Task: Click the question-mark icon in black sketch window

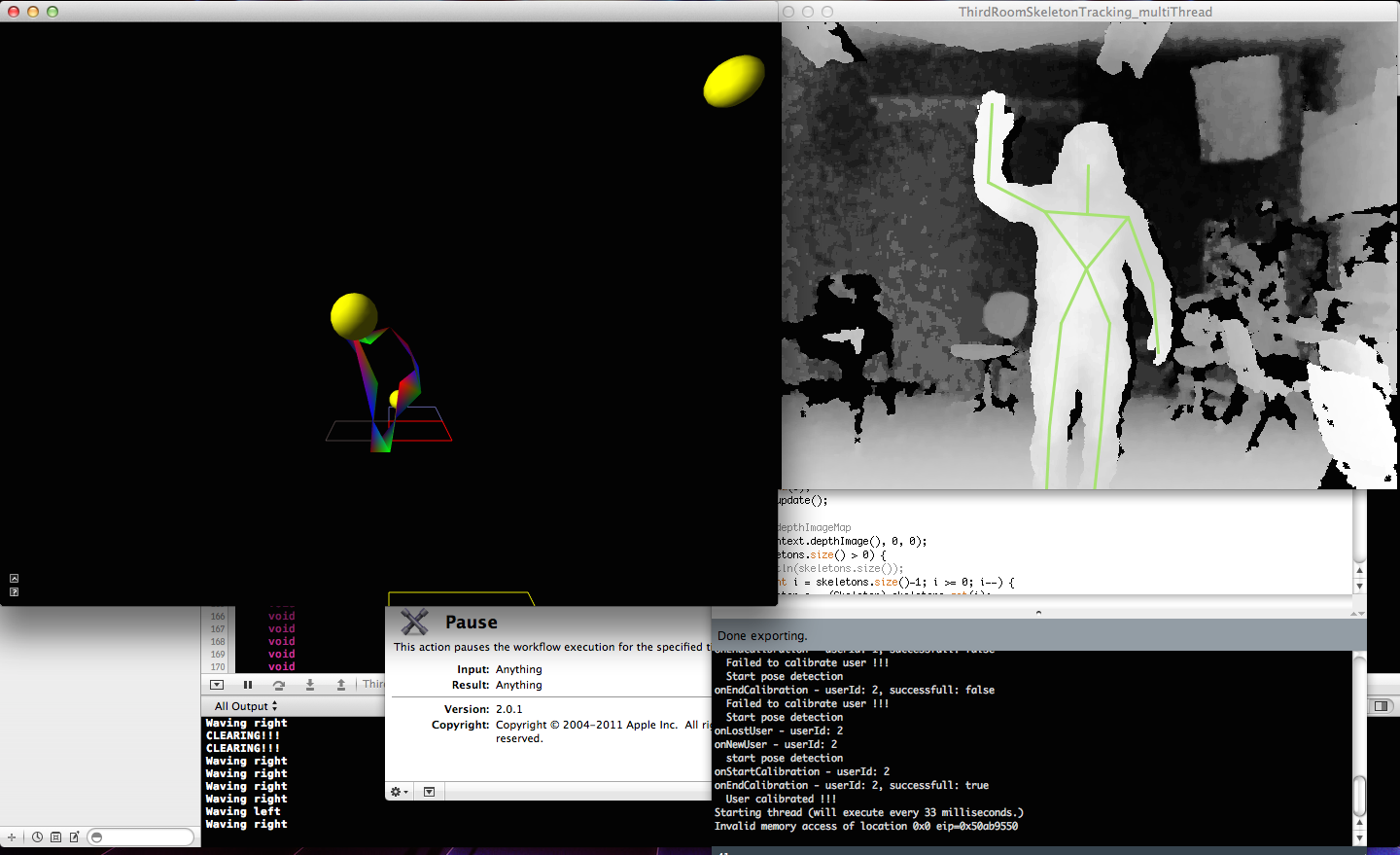Action: click(14, 591)
